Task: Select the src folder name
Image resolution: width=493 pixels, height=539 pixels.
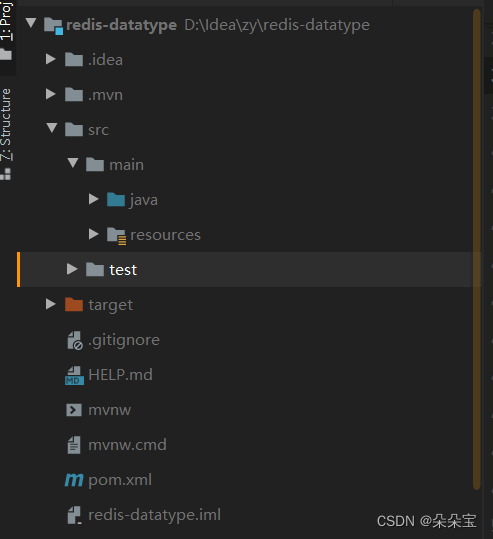Action: pyautogui.click(x=98, y=130)
